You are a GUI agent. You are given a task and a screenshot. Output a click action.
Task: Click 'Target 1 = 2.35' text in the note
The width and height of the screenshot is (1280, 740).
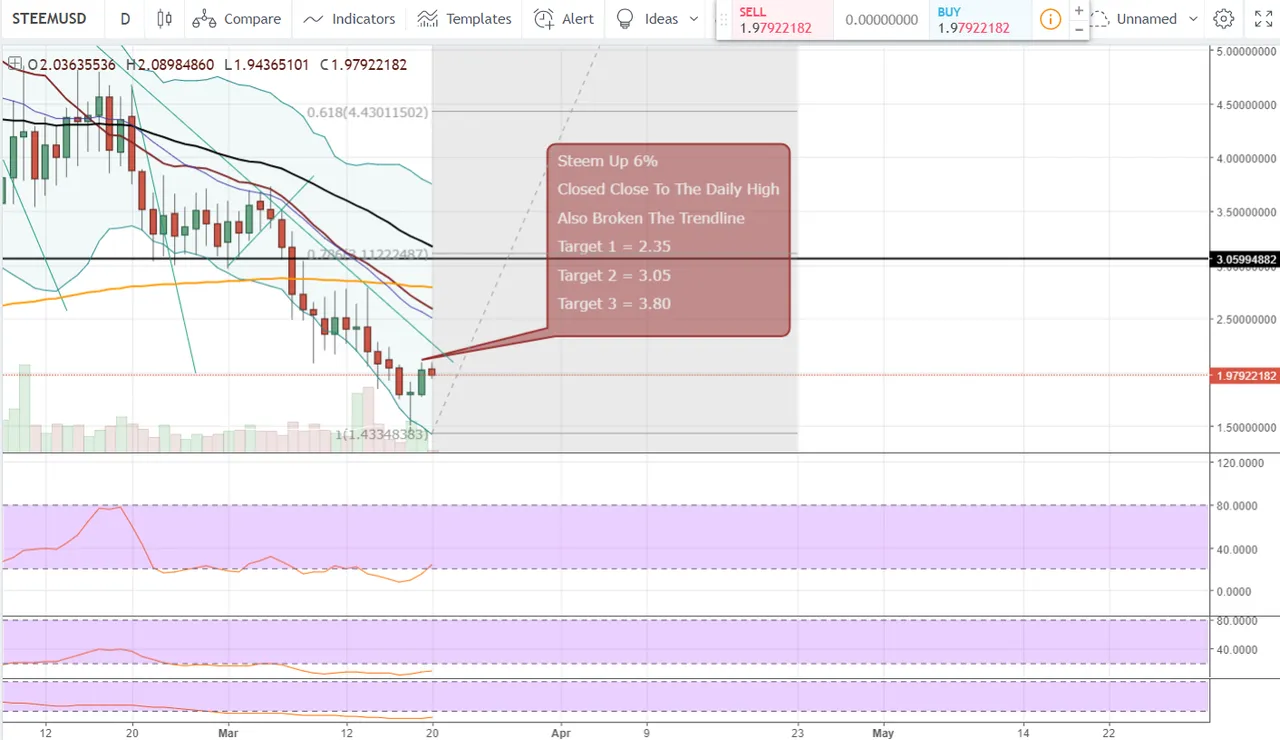click(x=614, y=246)
